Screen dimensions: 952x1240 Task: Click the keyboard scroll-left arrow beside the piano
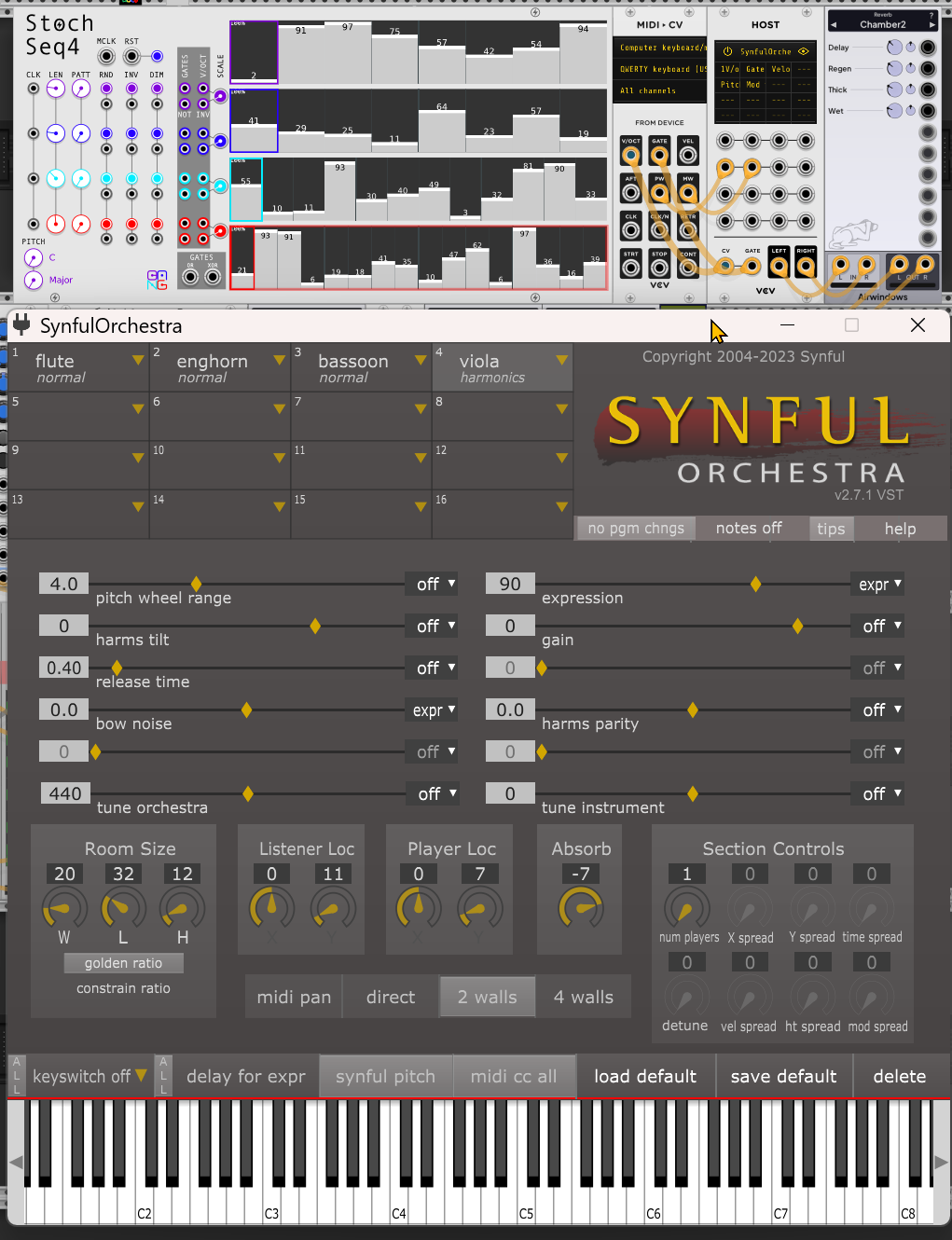click(x=16, y=1163)
